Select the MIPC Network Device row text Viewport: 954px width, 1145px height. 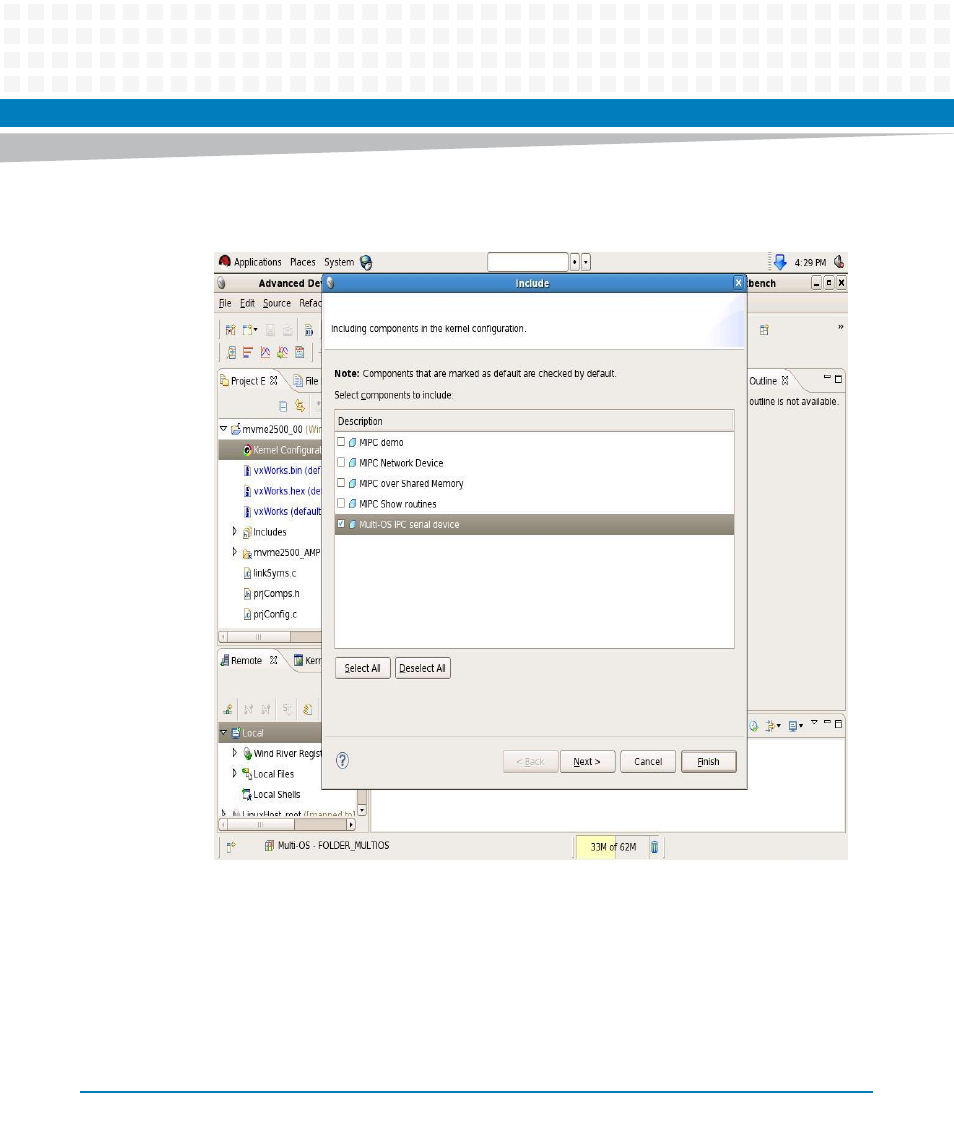click(401, 463)
